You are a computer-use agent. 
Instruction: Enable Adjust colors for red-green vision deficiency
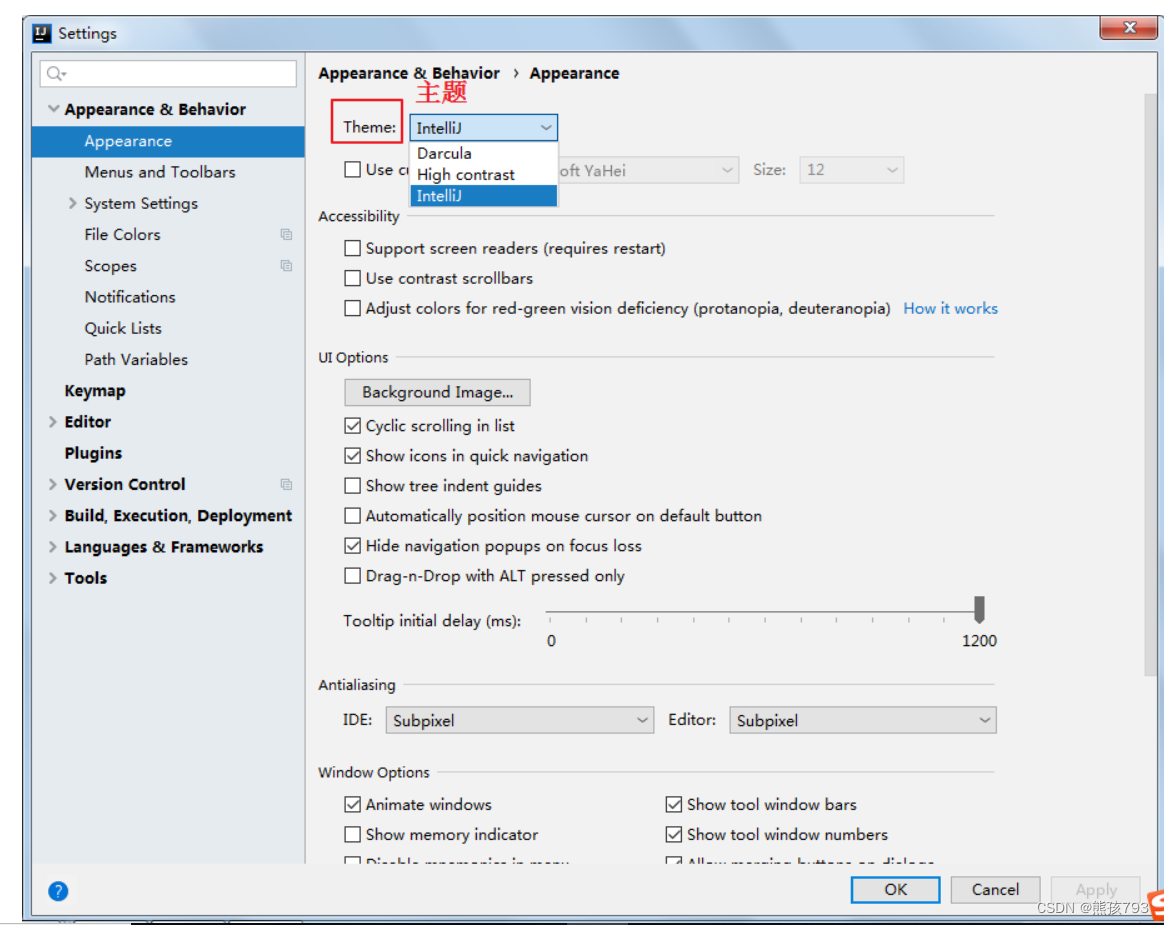coord(353,308)
